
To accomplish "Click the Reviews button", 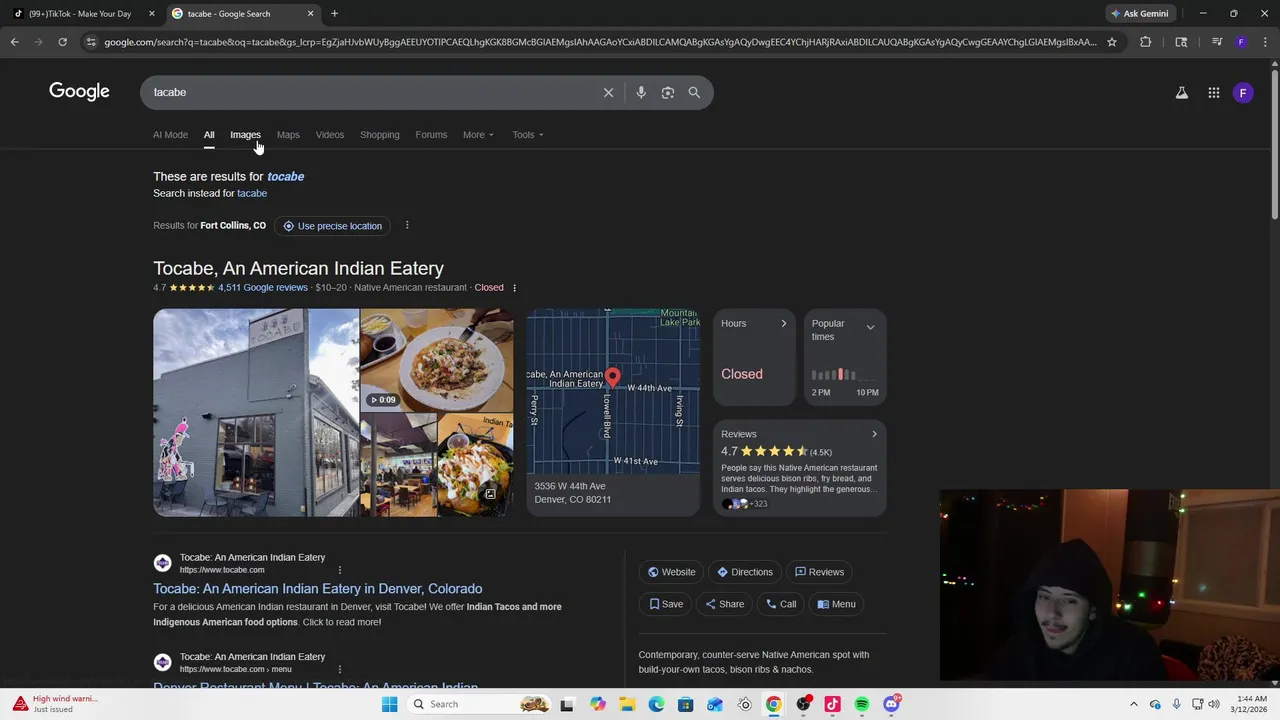I will (819, 572).
